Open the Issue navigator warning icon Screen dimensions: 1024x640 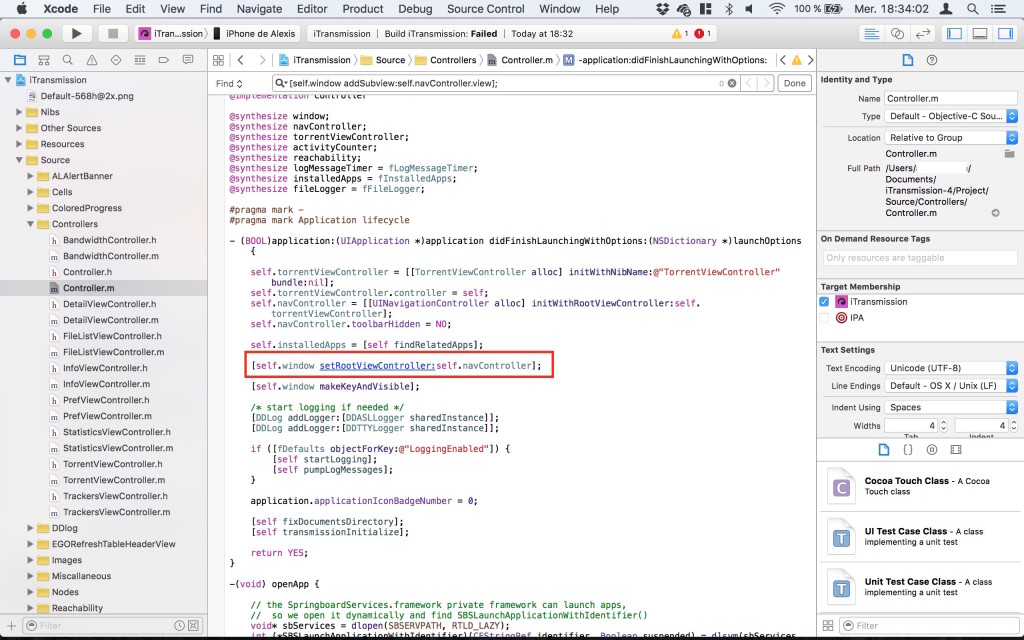coord(91,60)
